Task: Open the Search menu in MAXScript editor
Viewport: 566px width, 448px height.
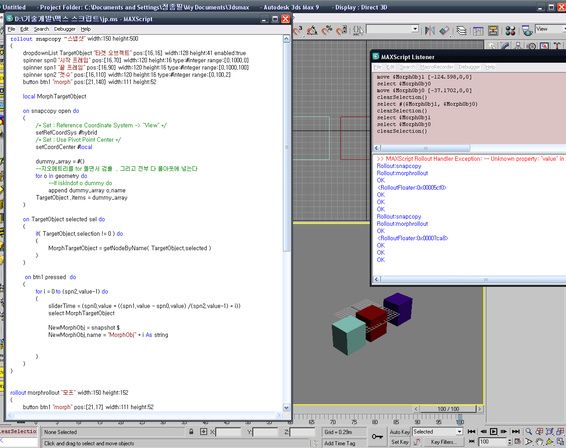Action: (x=42, y=29)
